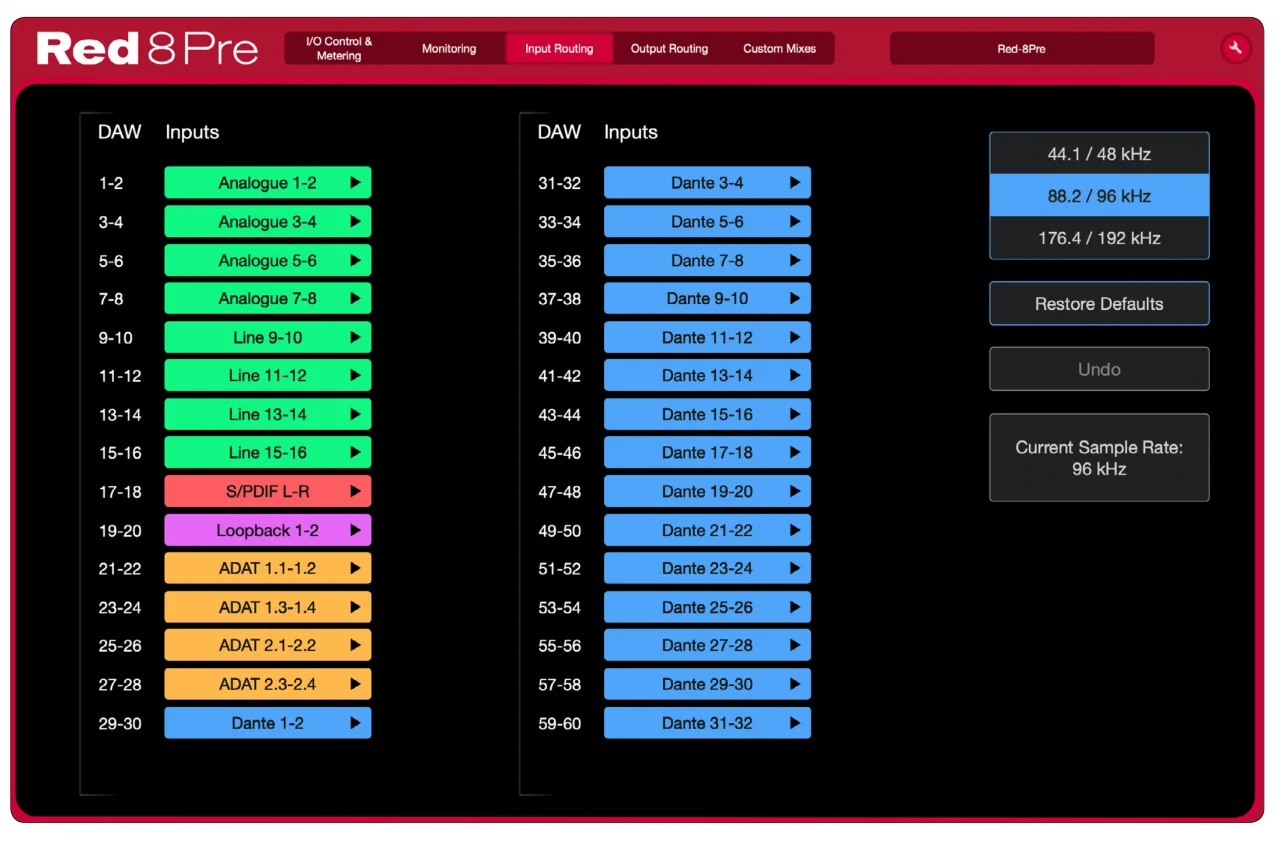Open the Custom Mixes tab

coord(779,48)
